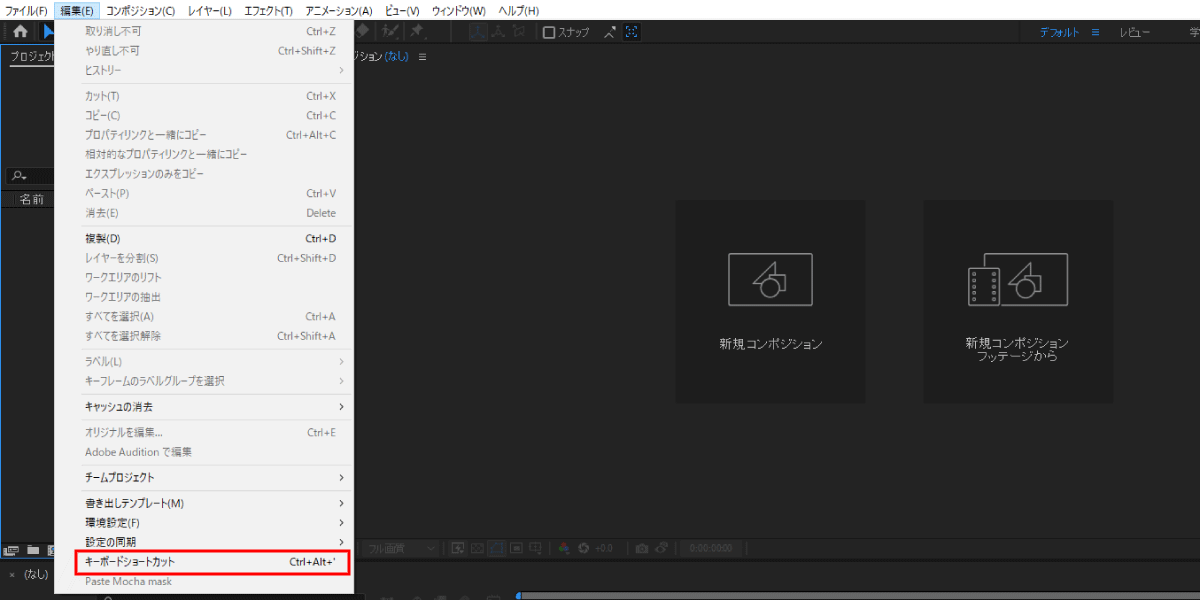Select the Roto Brush tool icon
Viewport: 1200px width, 600px height.
coord(389,32)
